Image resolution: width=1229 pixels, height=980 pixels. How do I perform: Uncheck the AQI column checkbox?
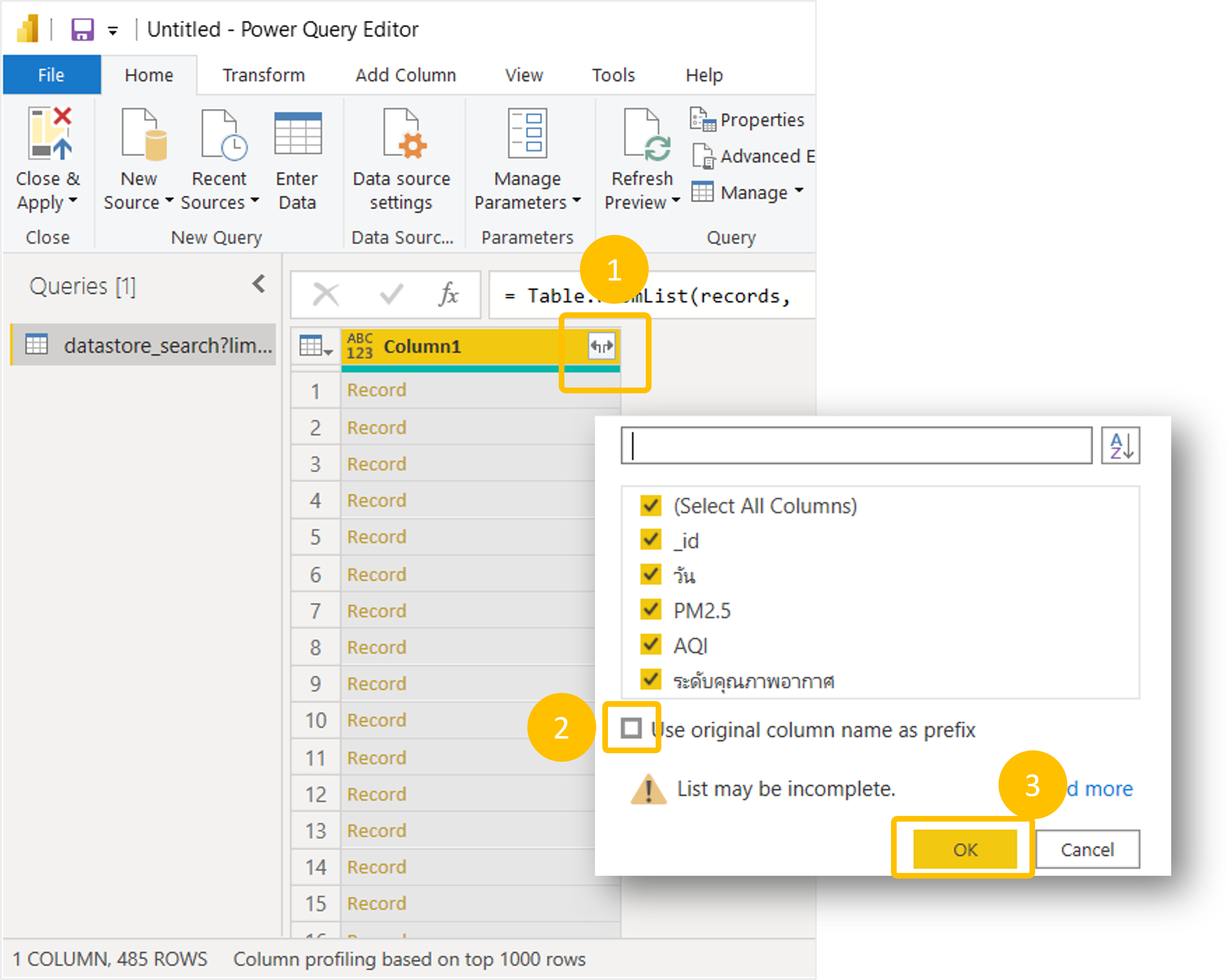[650, 645]
